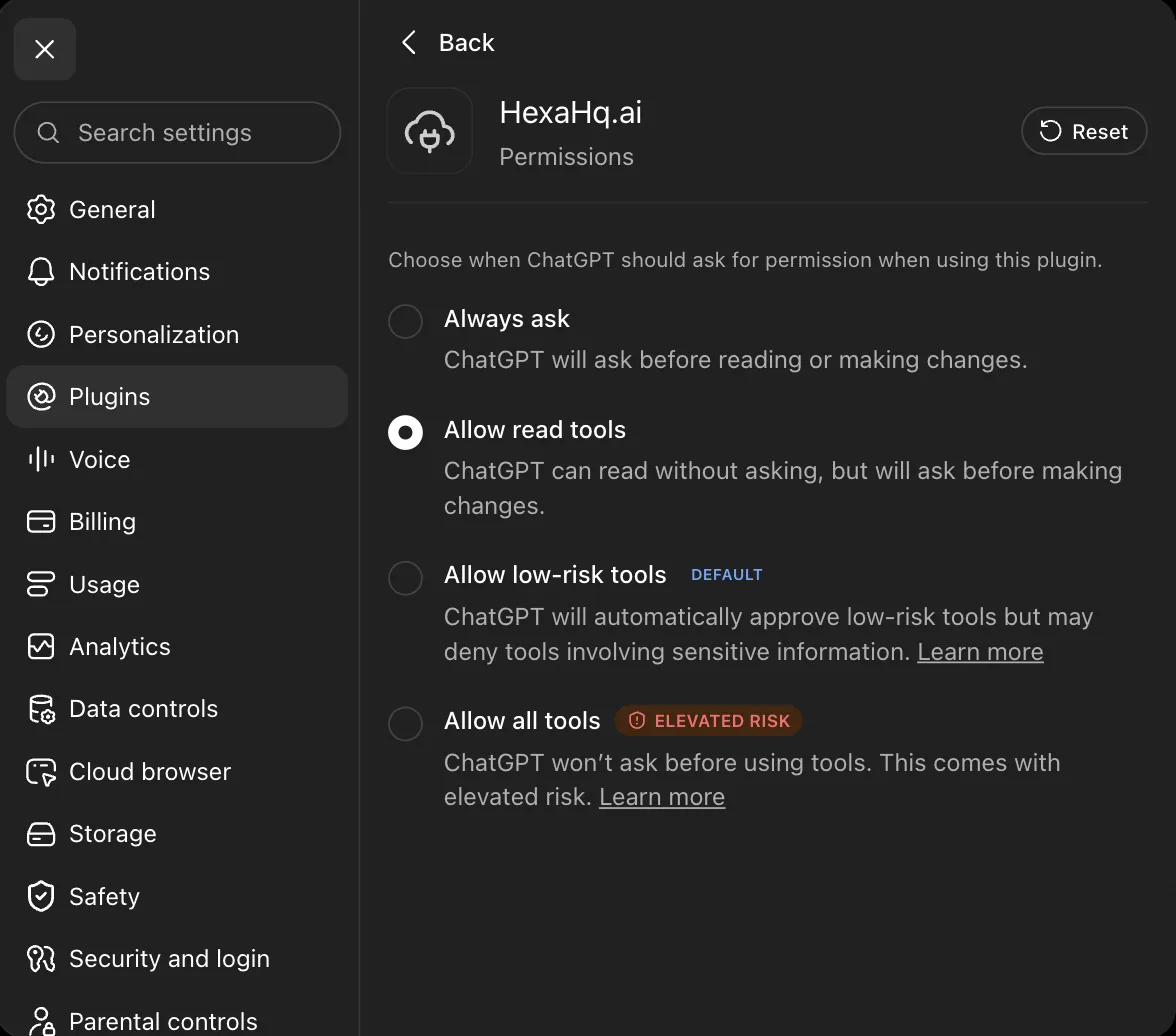Select the Allow read tools radio button
The height and width of the screenshot is (1036, 1176).
(x=406, y=432)
